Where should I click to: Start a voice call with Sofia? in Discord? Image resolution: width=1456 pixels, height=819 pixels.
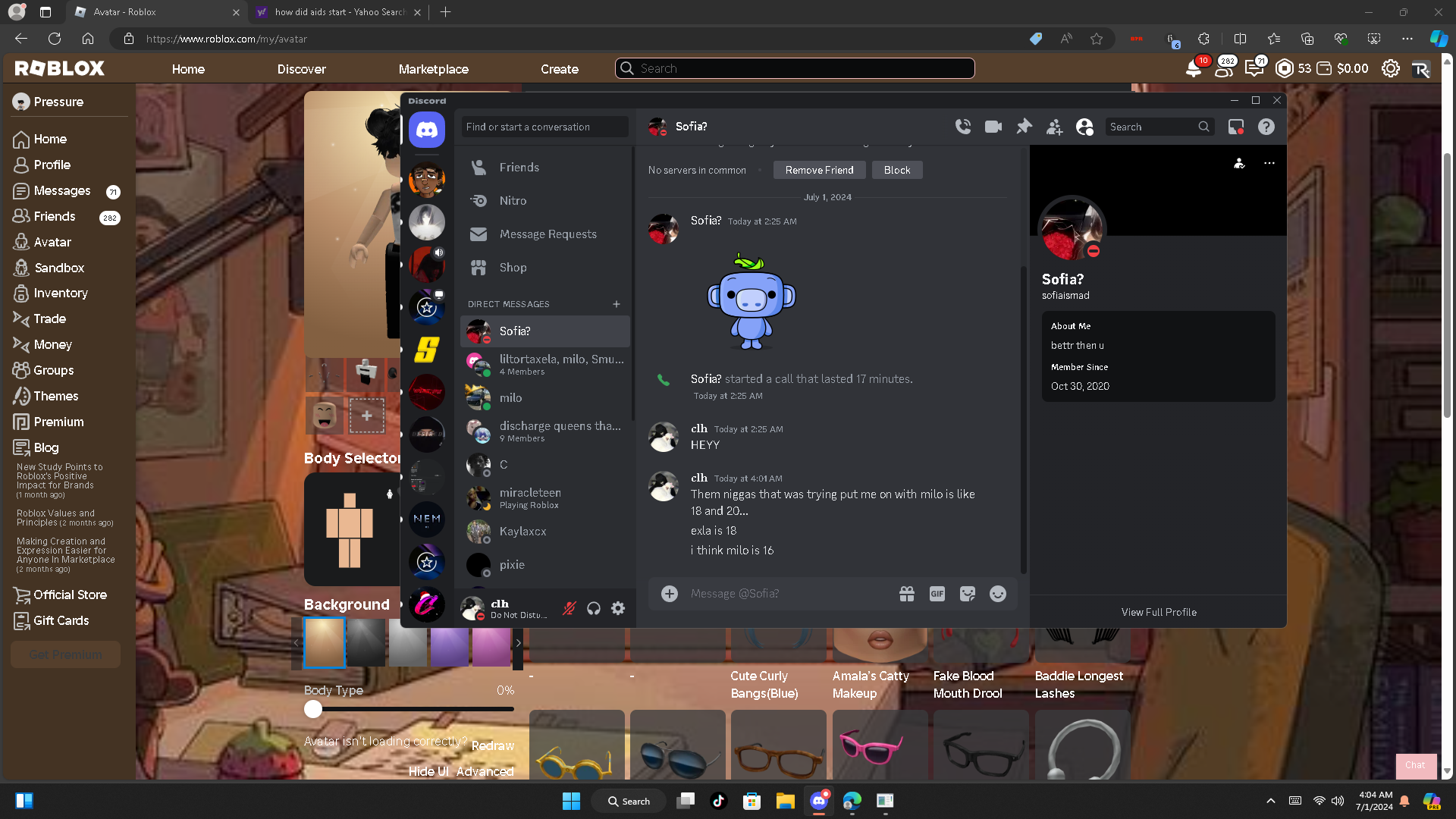(x=963, y=127)
